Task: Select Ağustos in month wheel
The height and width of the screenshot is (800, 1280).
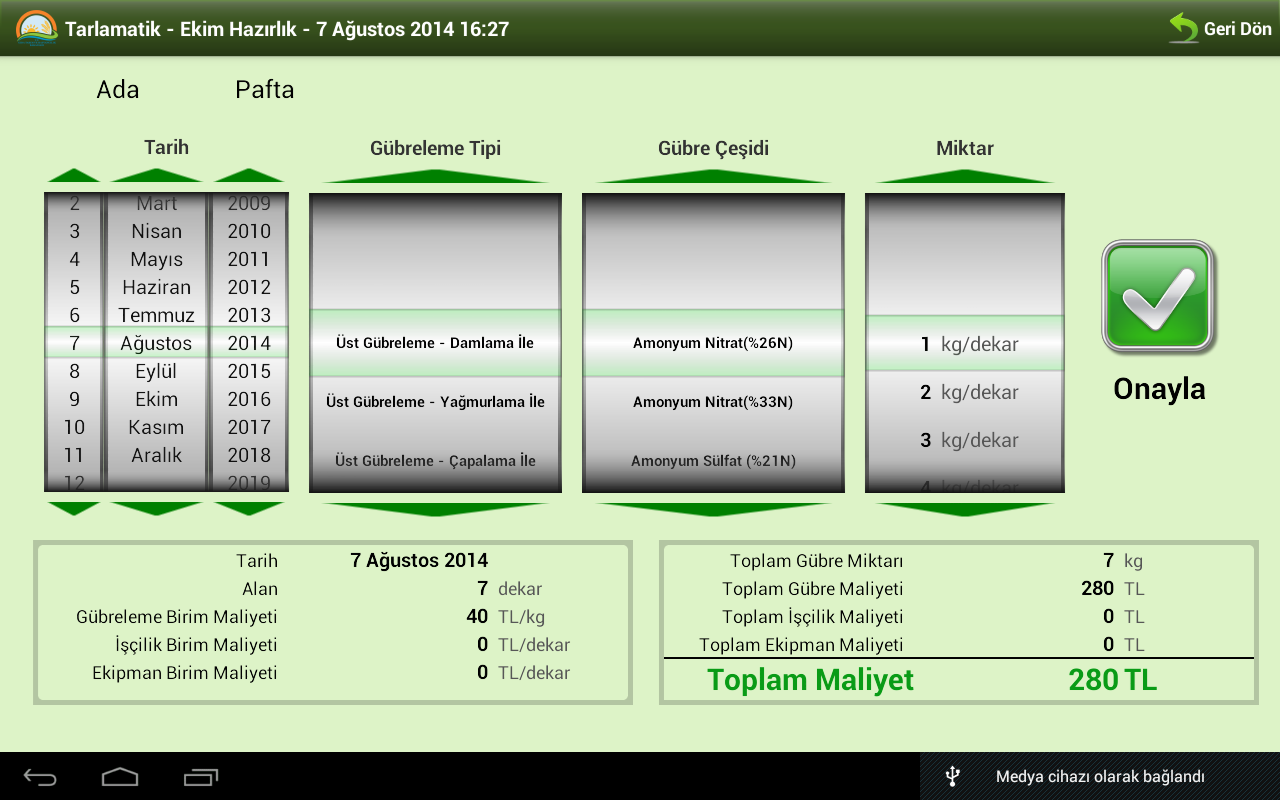Action: 156,343
